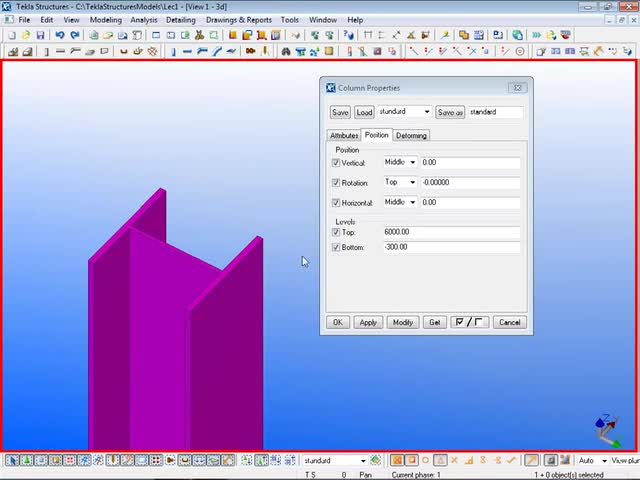Click the Redo arrow icon

coord(75,35)
